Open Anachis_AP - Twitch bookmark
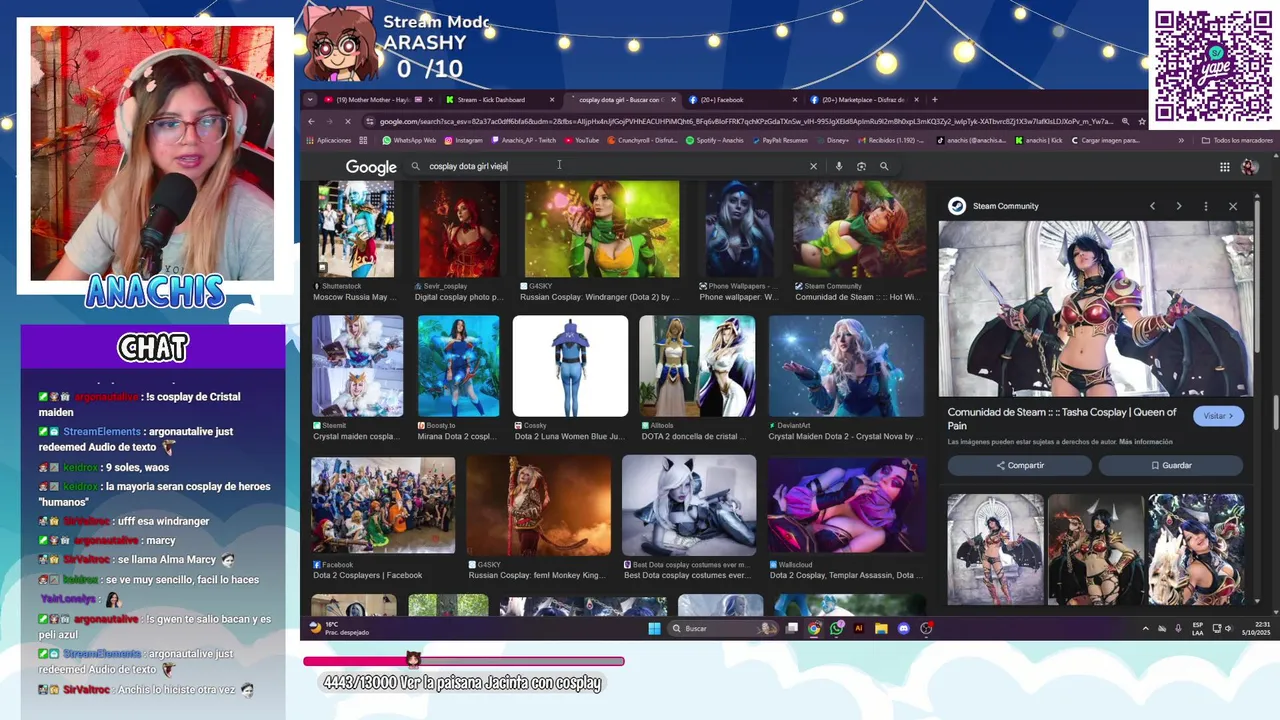The width and height of the screenshot is (1280, 720). 523,140
